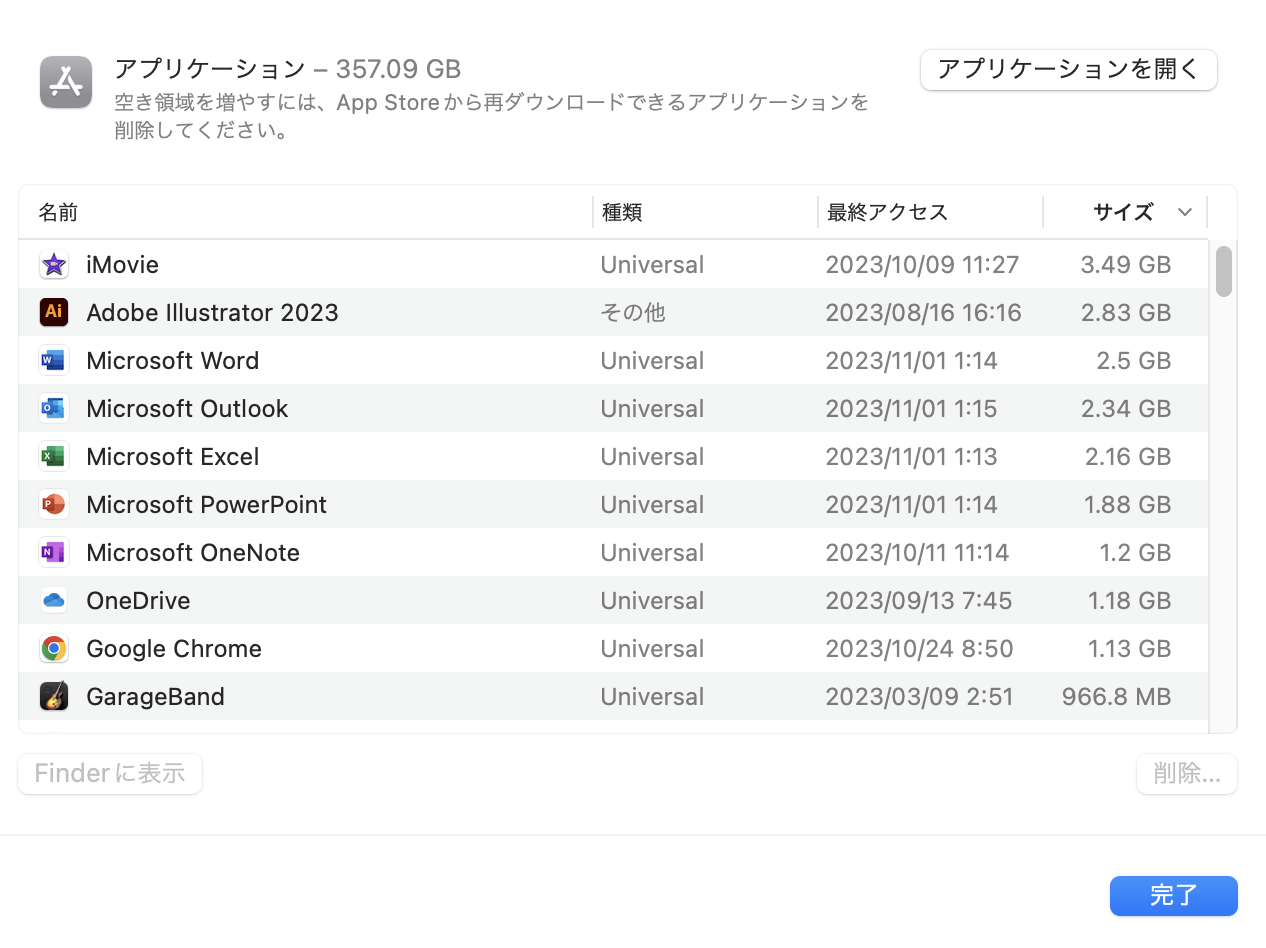
Task: Click the 1.2 GB size value
Action: pos(1136,553)
